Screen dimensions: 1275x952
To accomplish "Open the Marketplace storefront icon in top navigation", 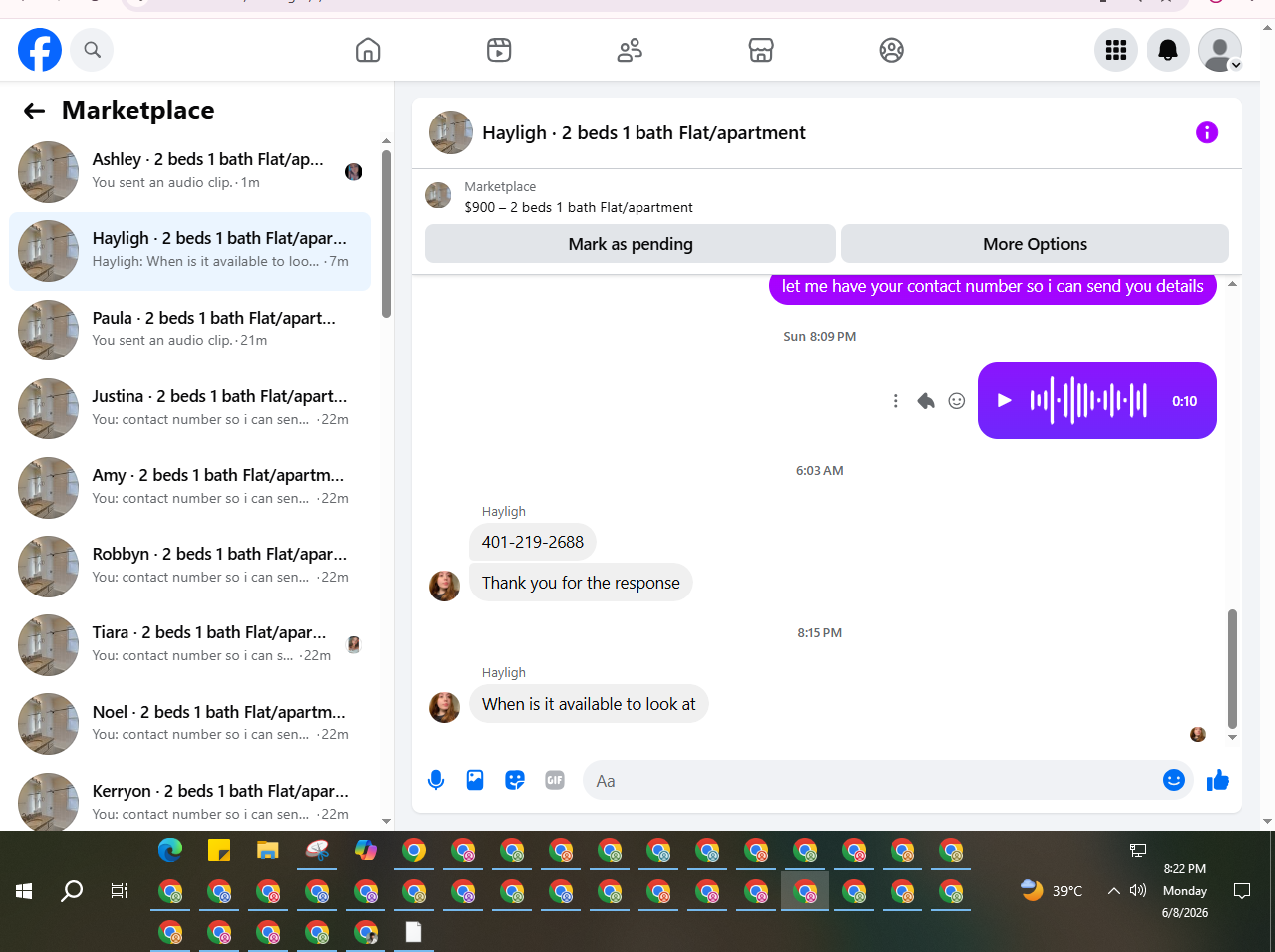I will point(761,50).
